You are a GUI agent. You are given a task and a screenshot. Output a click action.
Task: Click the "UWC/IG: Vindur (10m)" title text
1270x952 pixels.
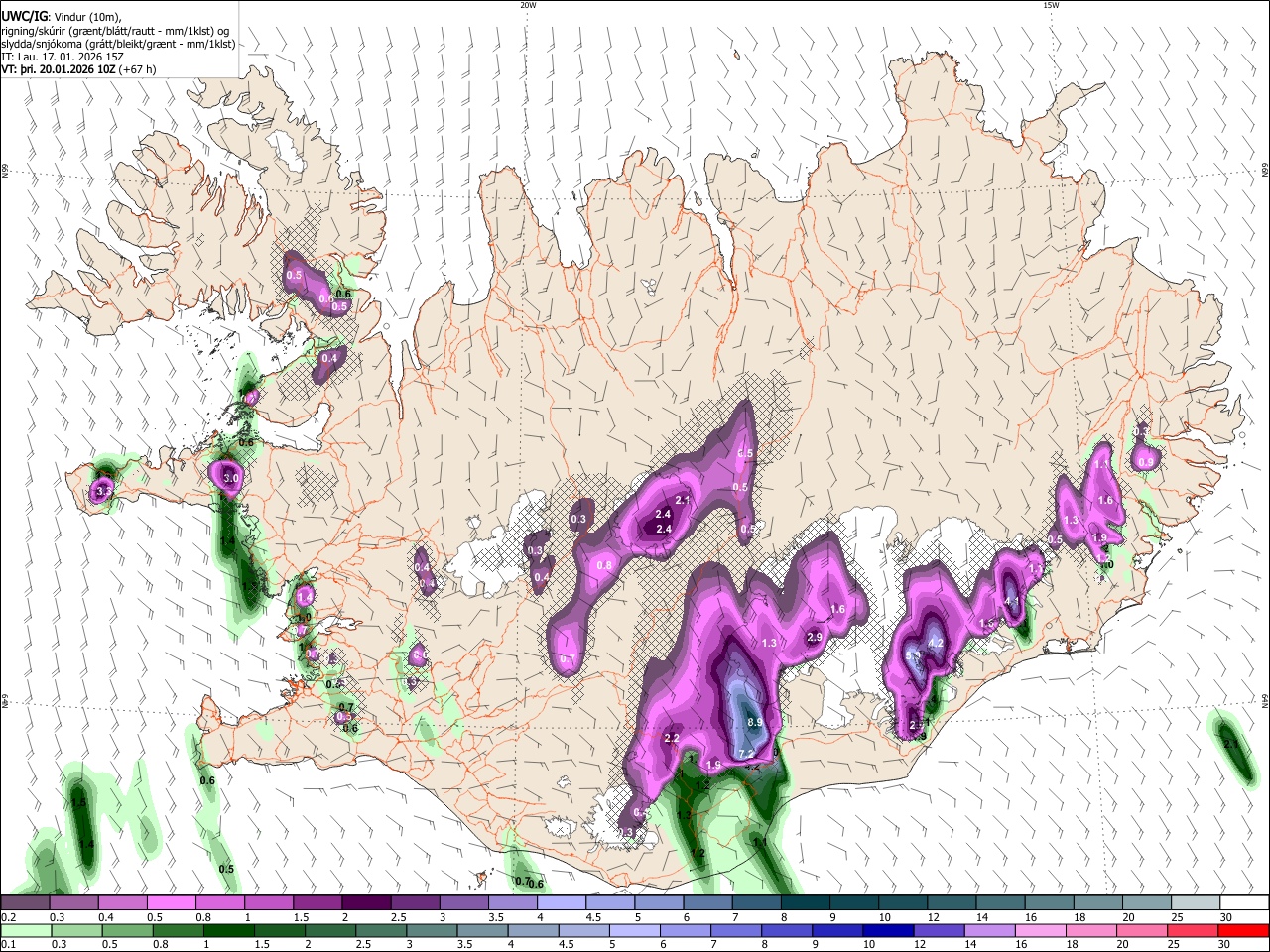pyautogui.click(x=62, y=17)
